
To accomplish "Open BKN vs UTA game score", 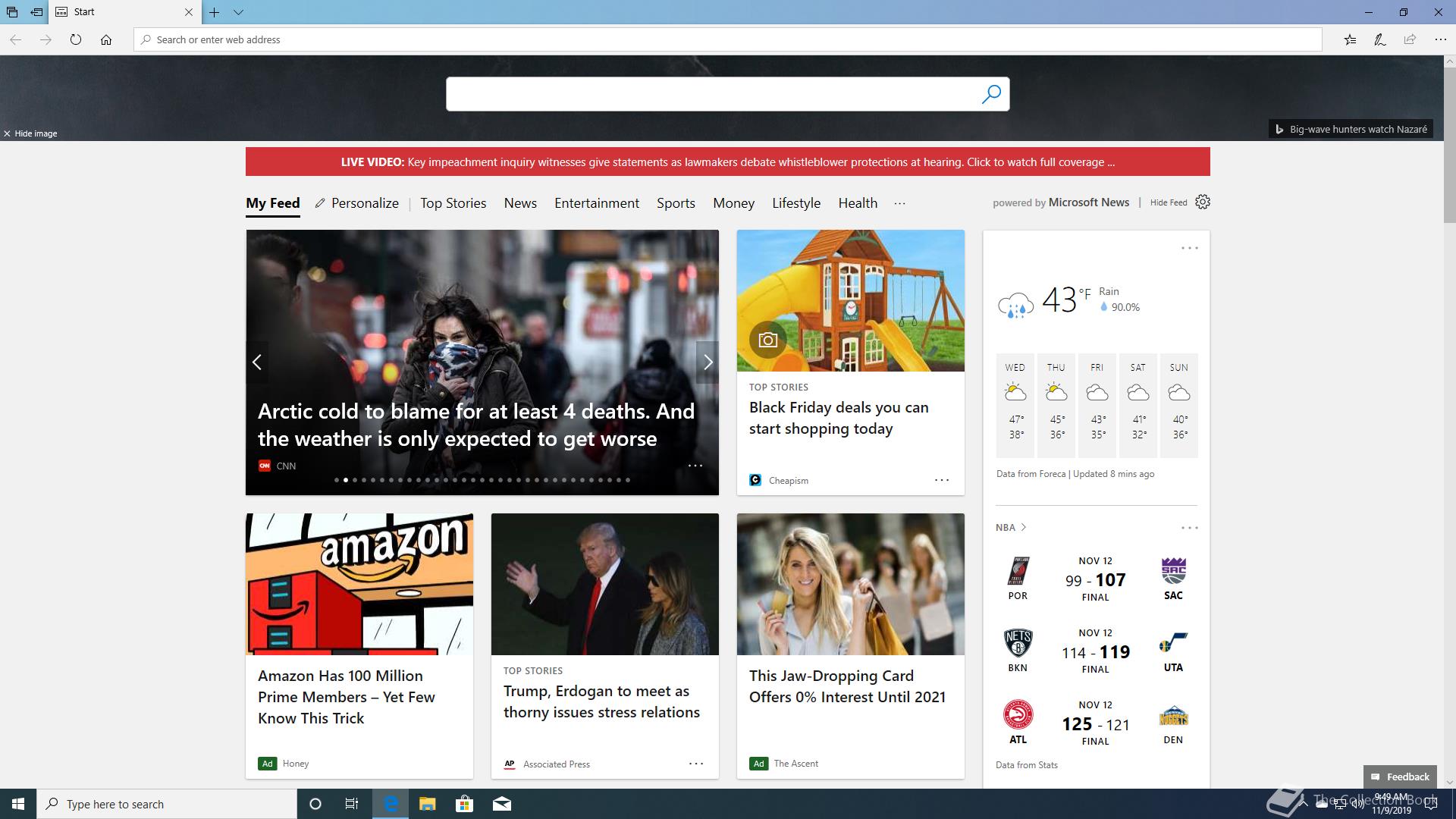I will (1096, 652).
